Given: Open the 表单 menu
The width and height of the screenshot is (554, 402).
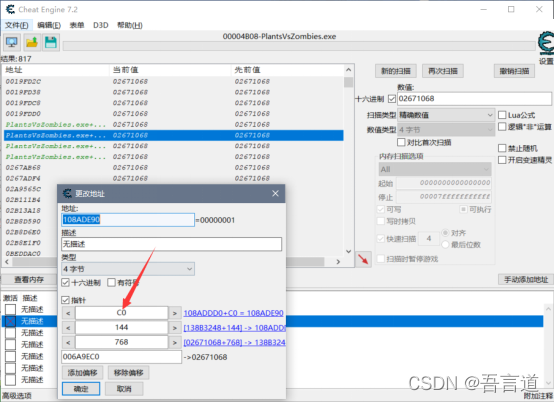Looking at the screenshot, I should (77, 25).
